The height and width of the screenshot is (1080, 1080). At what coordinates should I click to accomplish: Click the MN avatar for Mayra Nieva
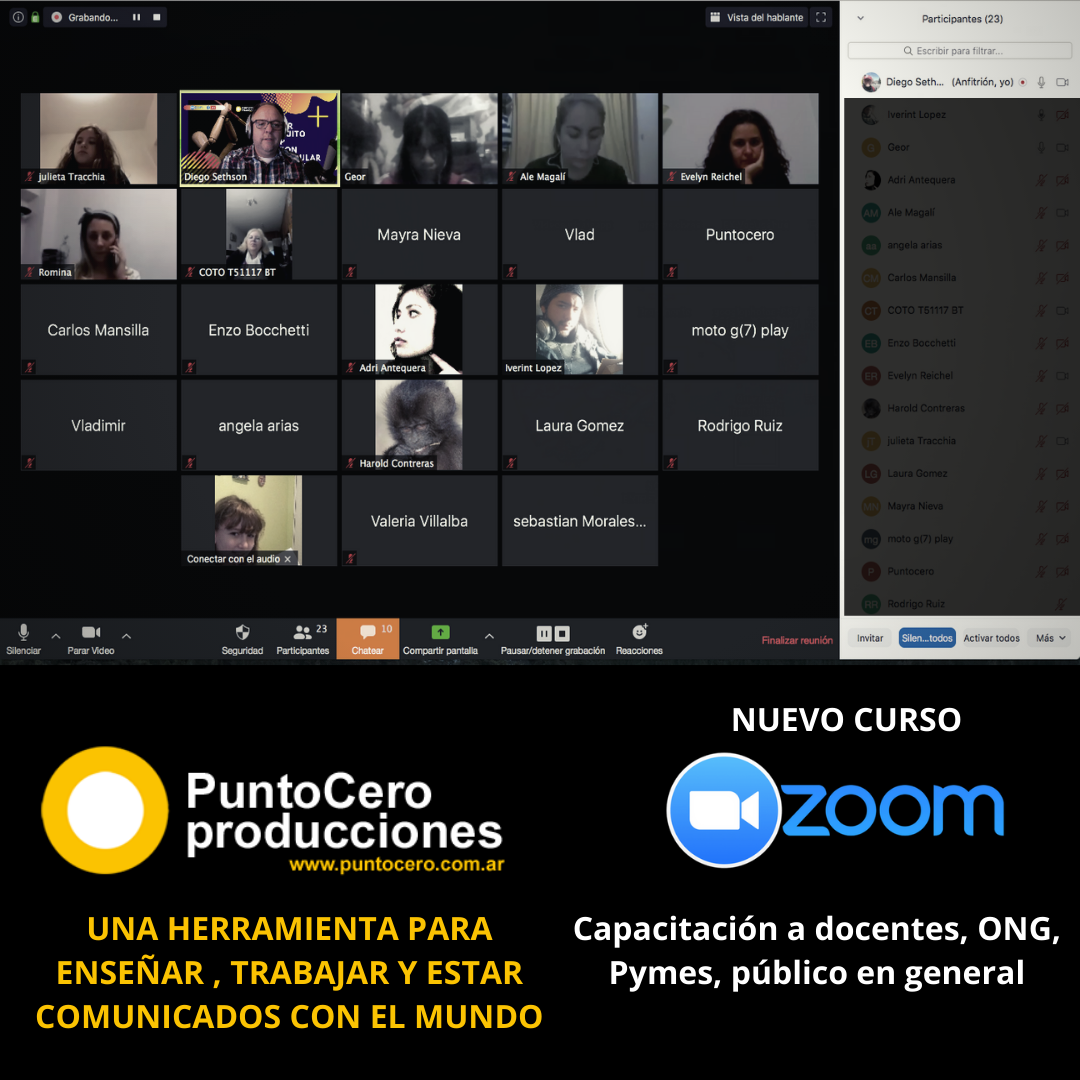click(871, 506)
